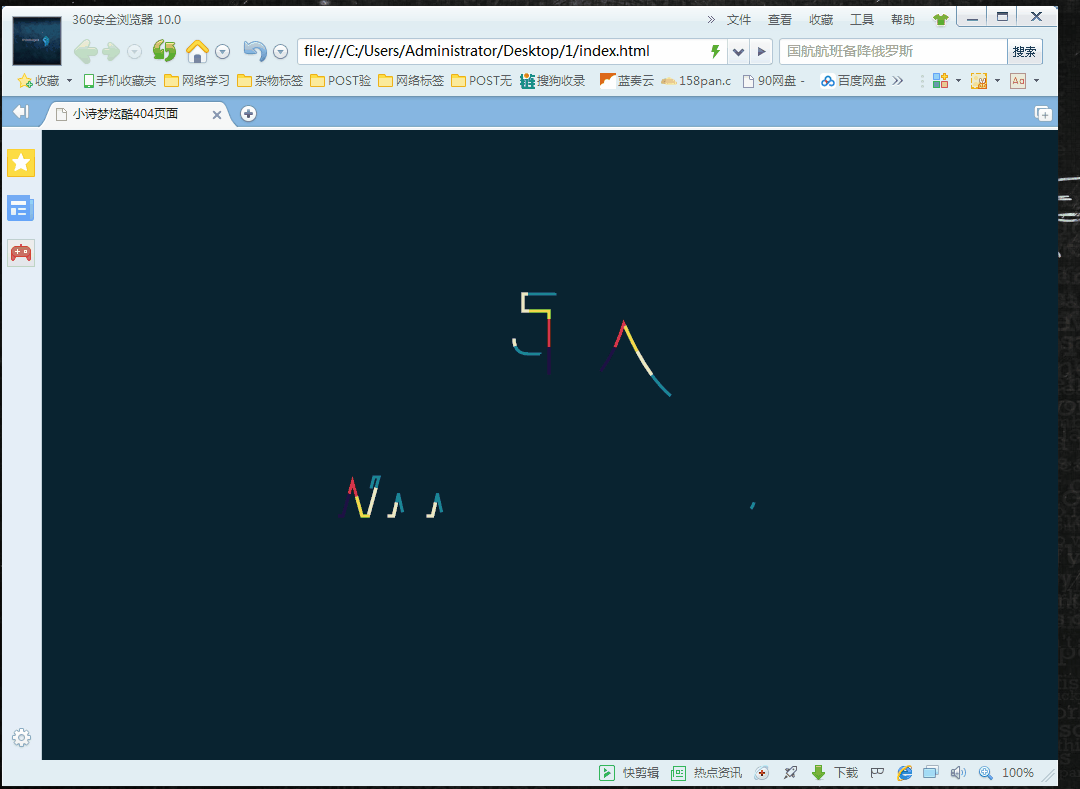Open the 蓝奏云 bookmark

point(626,80)
